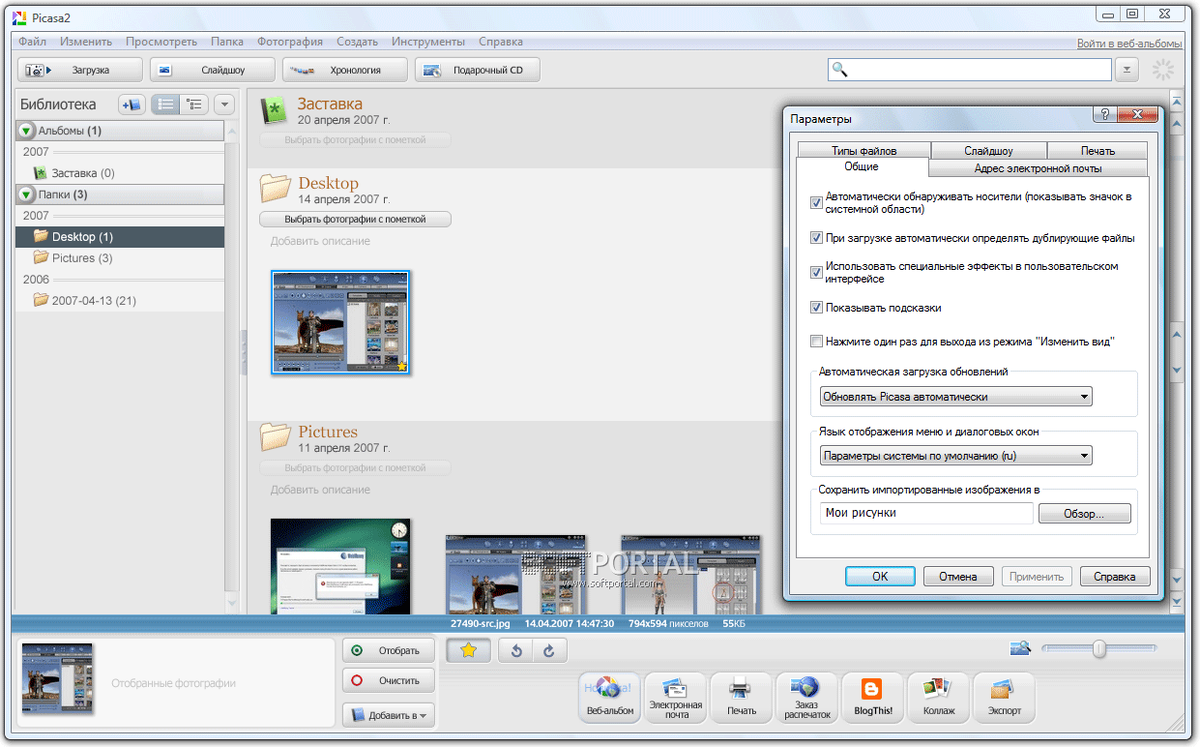The image size is (1200, 747).
Task: Click the Электронная почта button
Action: click(x=675, y=698)
